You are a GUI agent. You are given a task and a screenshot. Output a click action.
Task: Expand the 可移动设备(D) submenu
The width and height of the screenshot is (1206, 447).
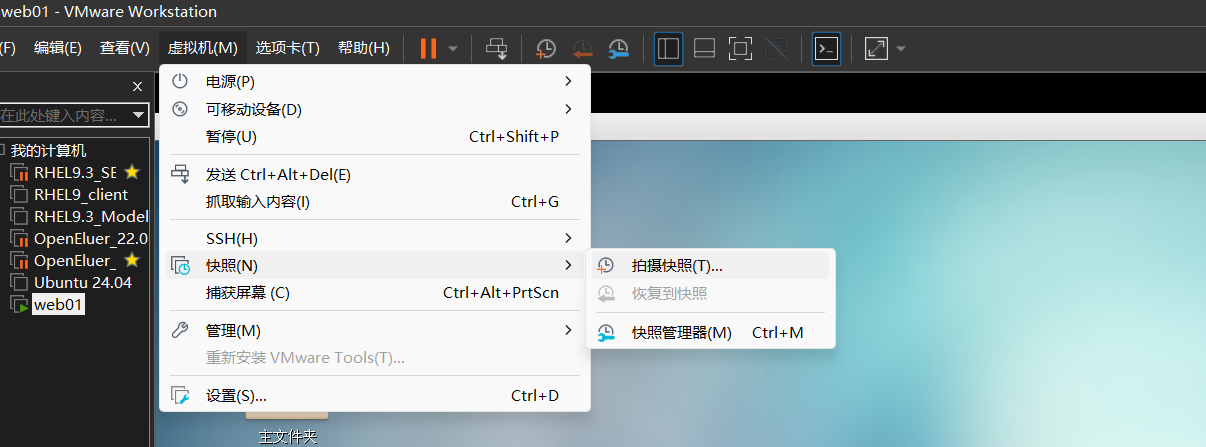(x=375, y=109)
